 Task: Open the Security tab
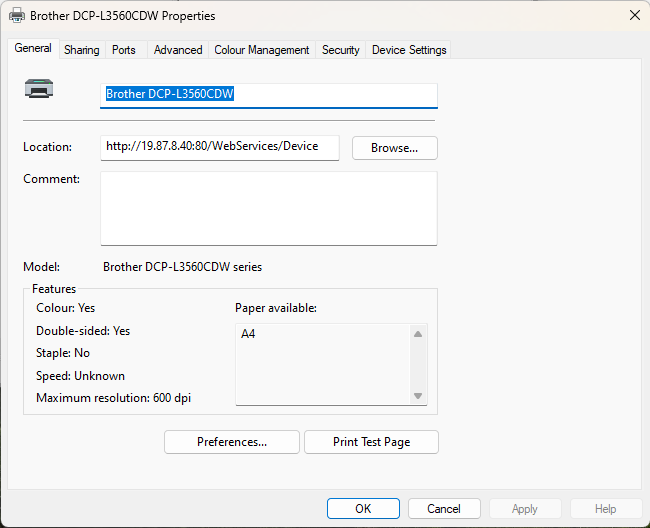pyautogui.click(x=340, y=50)
